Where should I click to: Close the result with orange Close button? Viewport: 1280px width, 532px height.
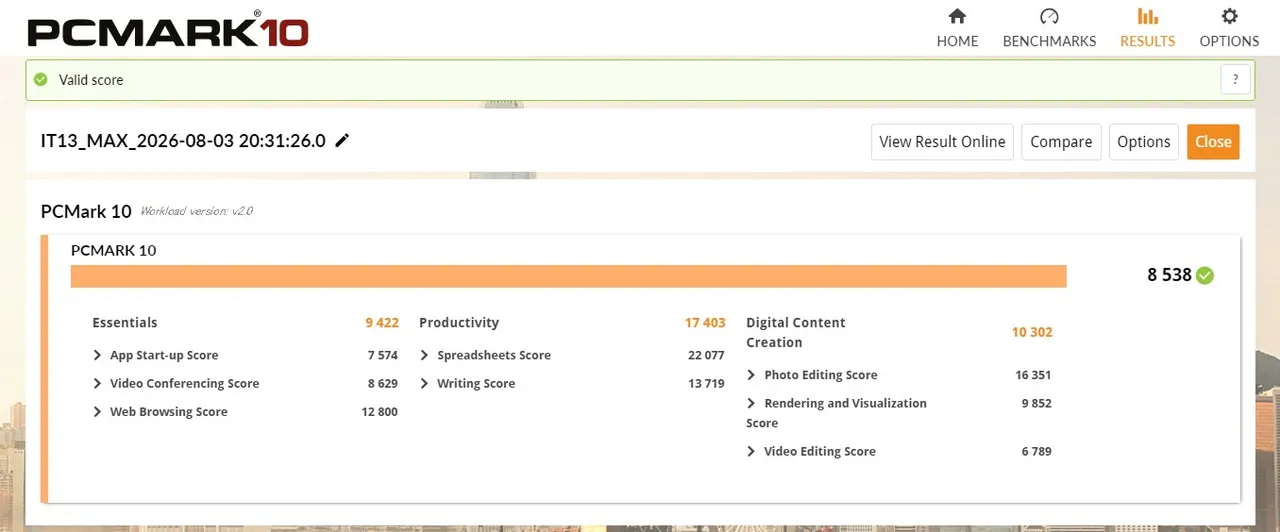(x=1213, y=142)
